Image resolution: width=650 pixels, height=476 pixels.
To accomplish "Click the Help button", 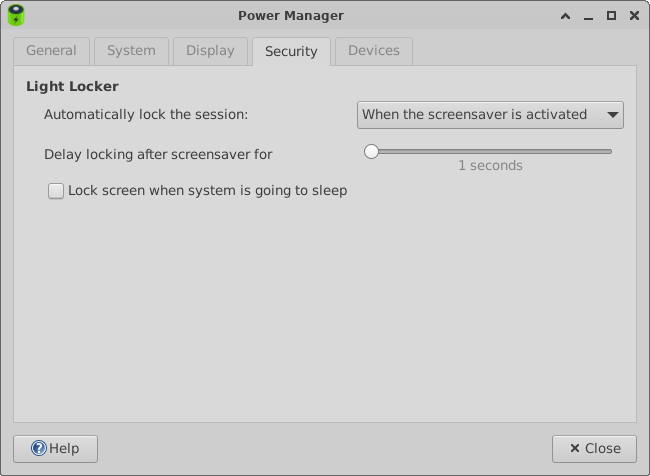I will pos(56,449).
